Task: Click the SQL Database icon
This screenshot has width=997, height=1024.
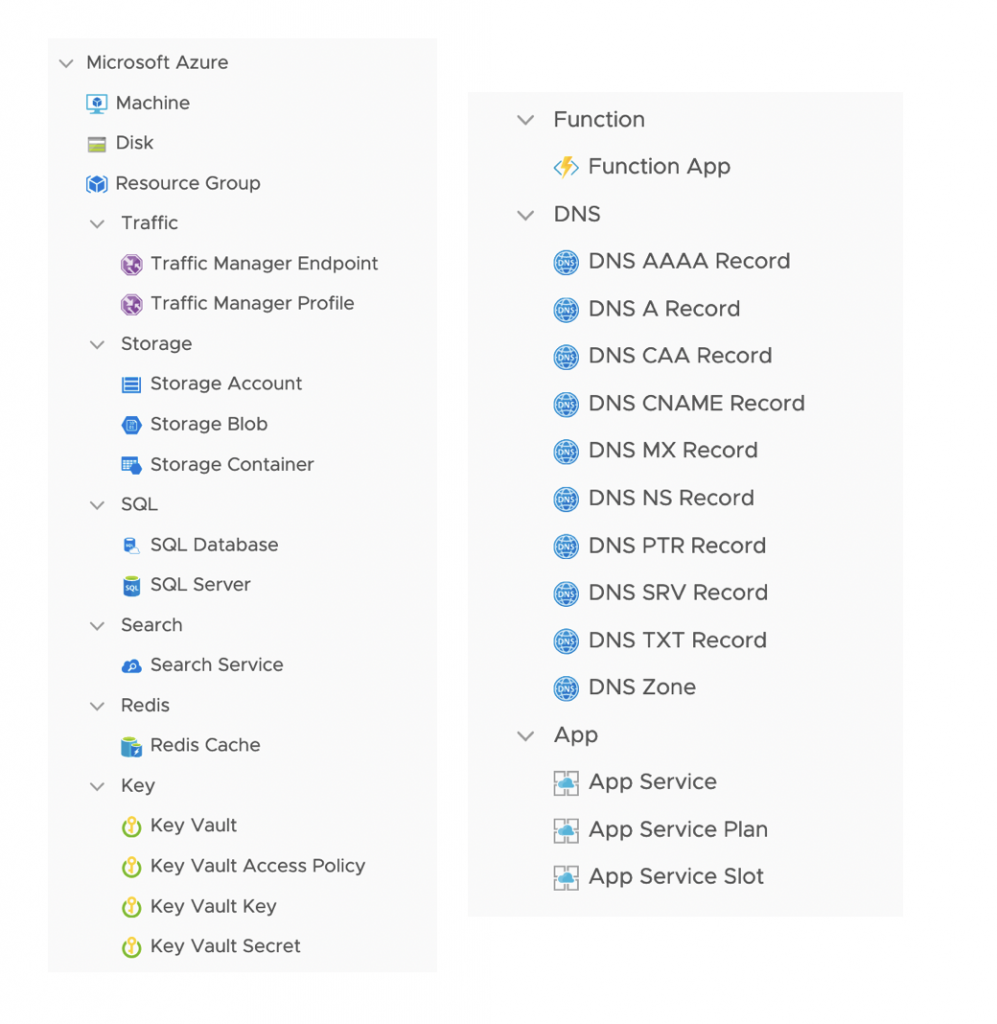Action: 131,544
